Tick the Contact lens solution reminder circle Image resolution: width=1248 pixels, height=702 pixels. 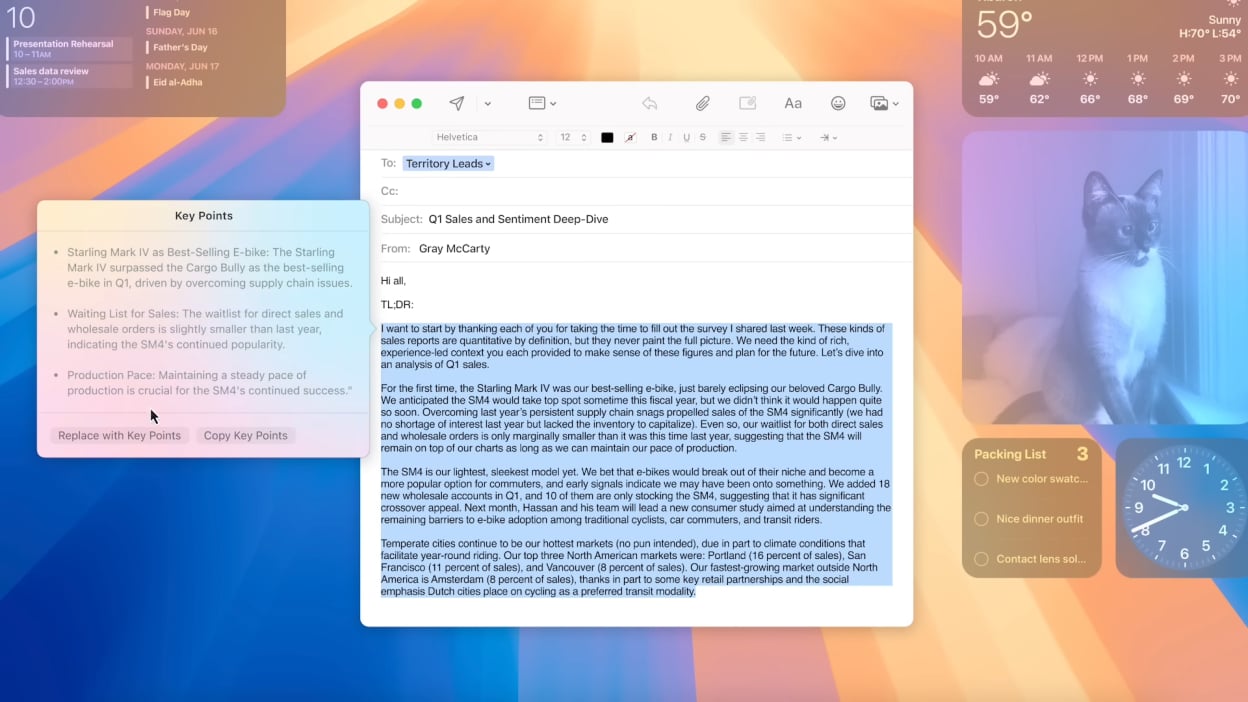(981, 559)
